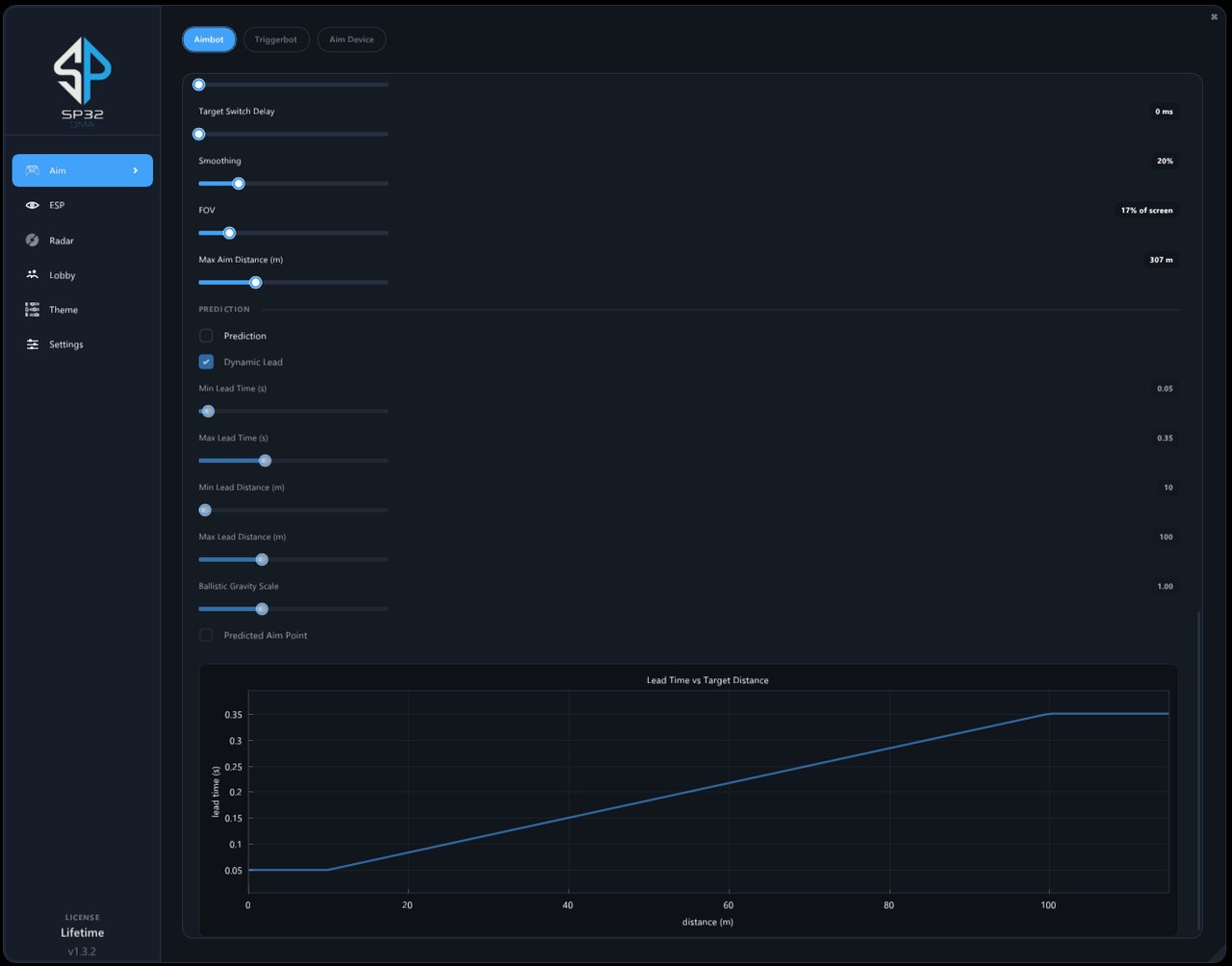Image resolution: width=1232 pixels, height=966 pixels.
Task: Click the Min Lead Time slider handle
Action: coord(208,411)
